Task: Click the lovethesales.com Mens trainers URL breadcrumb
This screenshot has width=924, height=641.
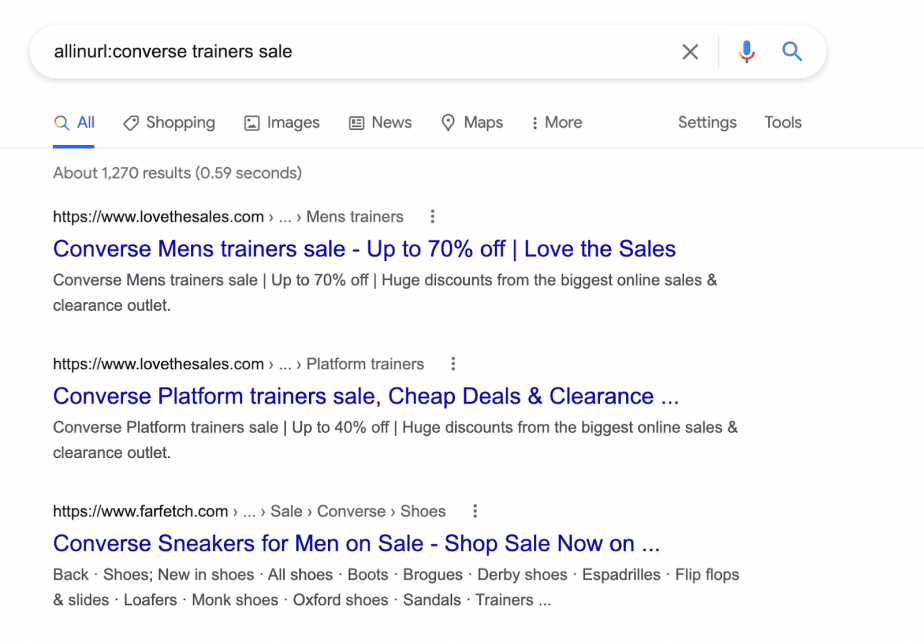Action: coord(228,217)
